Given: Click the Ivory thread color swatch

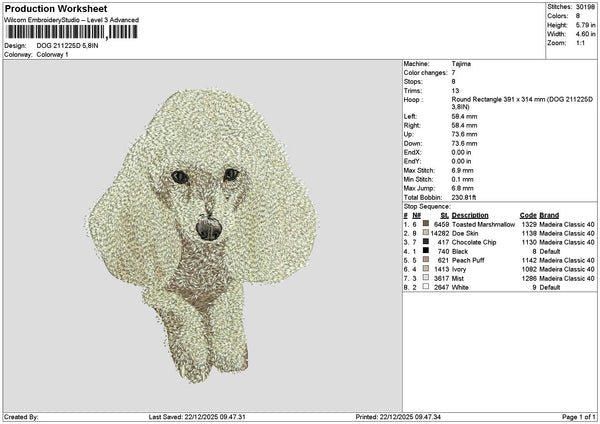Looking at the screenshot, I should click(426, 269).
